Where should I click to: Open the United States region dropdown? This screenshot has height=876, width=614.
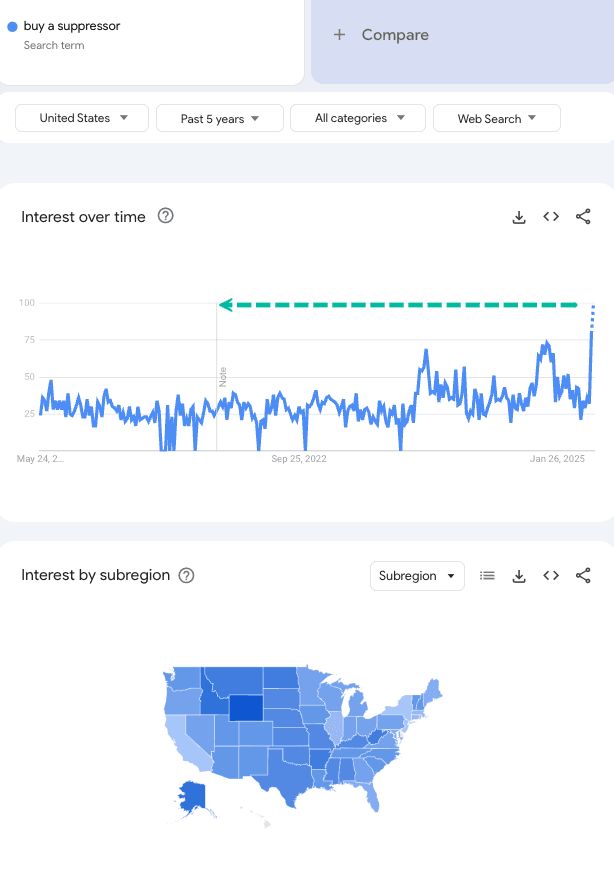click(x=82, y=118)
